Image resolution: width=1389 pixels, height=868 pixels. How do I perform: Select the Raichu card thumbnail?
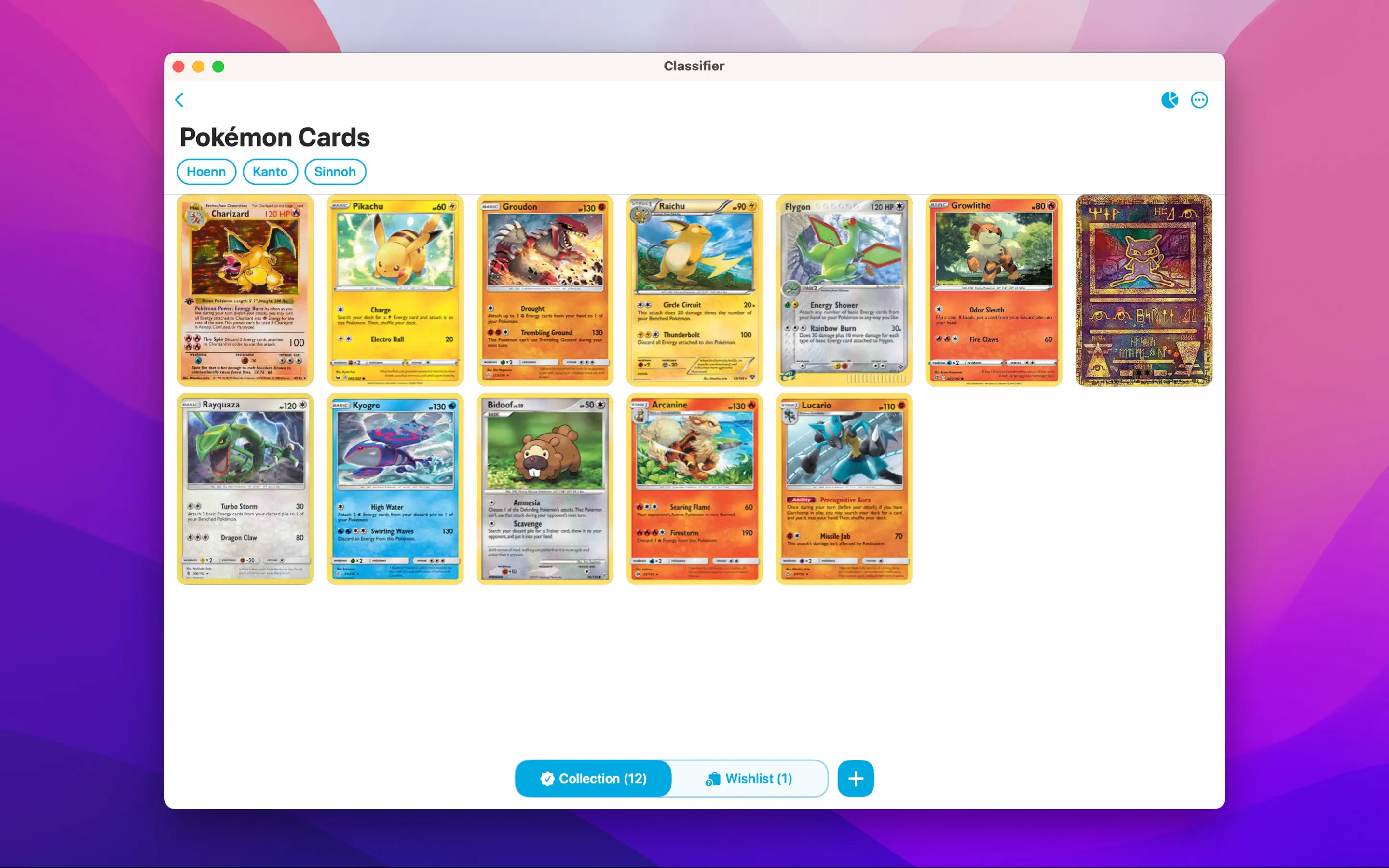click(x=694, y=290)
